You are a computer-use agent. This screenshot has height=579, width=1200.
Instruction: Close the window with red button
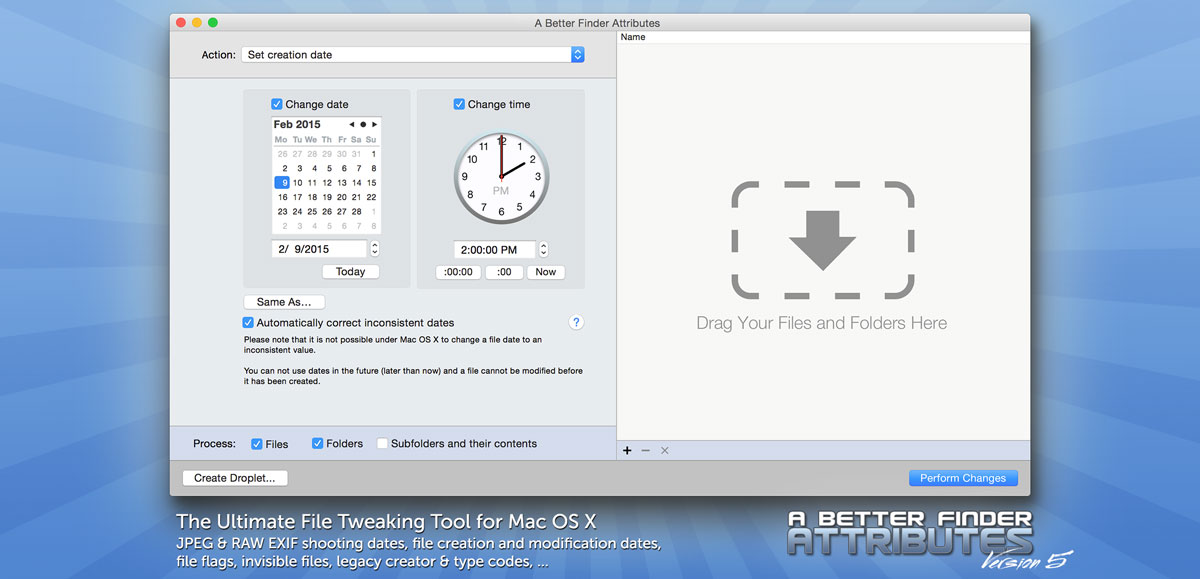[181, 23]
